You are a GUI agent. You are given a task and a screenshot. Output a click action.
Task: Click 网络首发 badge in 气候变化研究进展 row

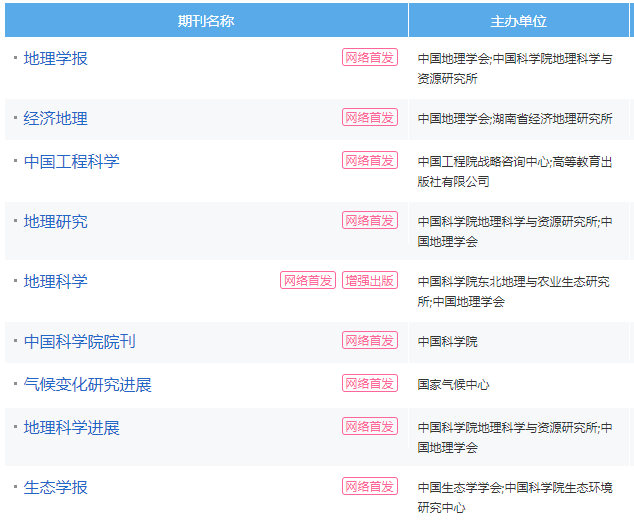[x=370, y=383]
